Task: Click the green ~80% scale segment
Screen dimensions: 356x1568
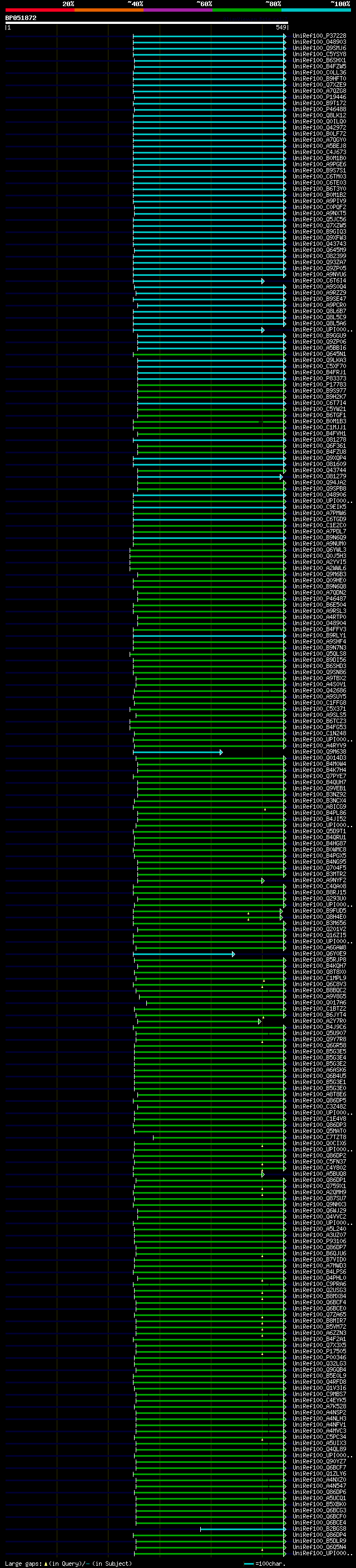Action: [247, 11]
